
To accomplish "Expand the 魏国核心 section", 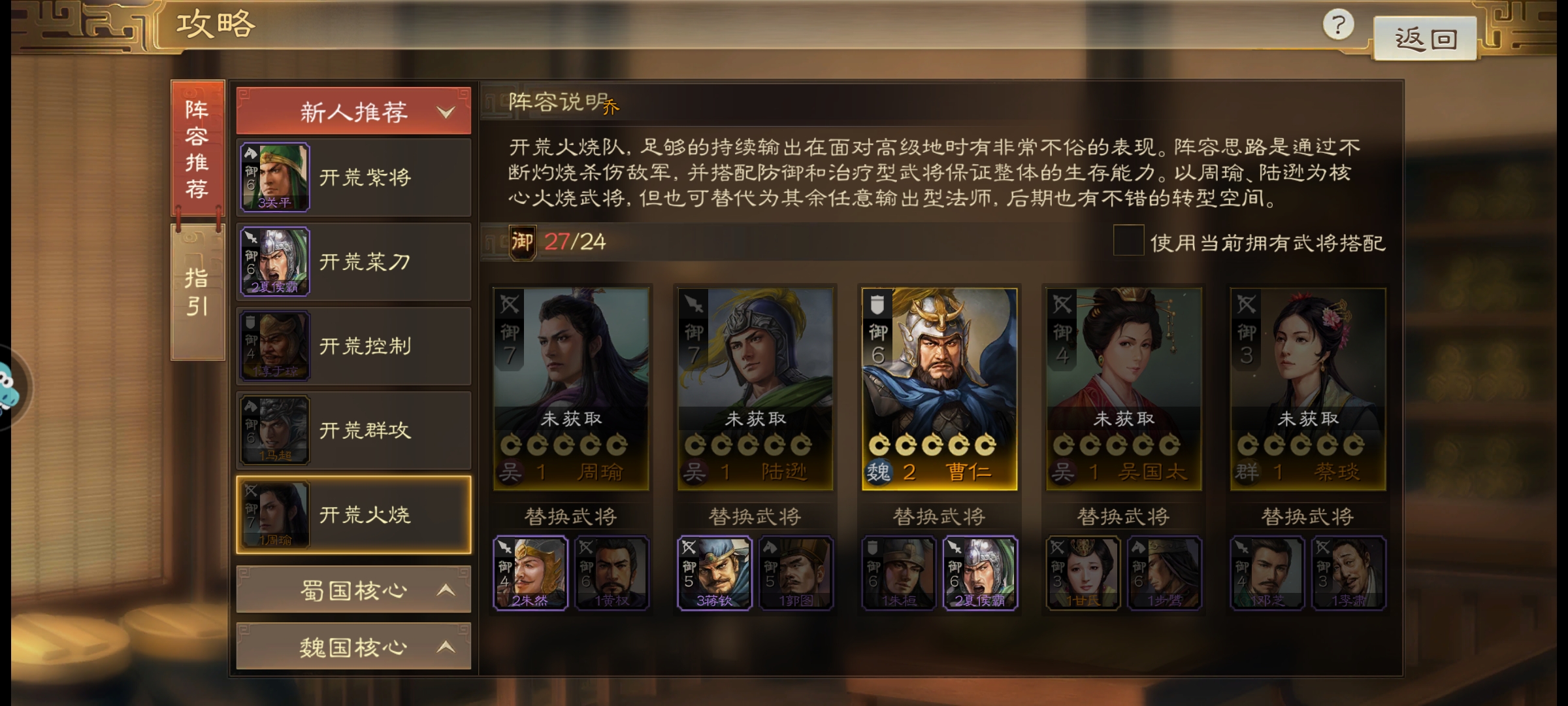I will [x=353, y=647].
